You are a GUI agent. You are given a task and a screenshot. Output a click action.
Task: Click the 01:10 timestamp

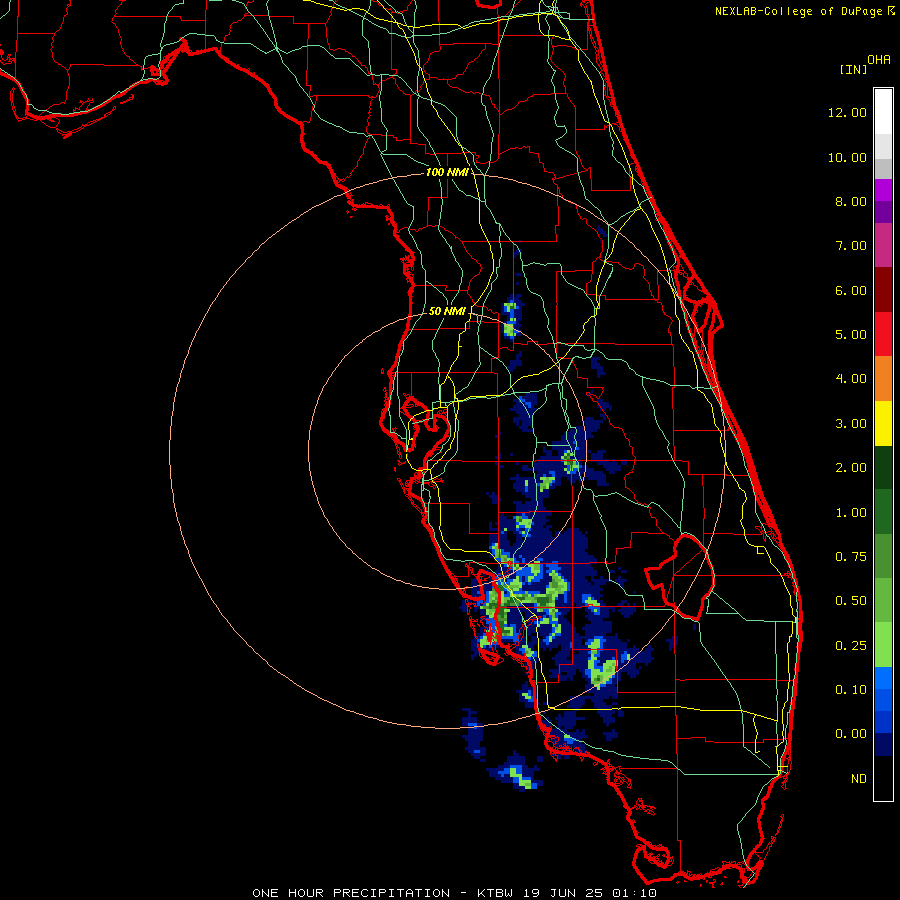click(x=634, y=893)
